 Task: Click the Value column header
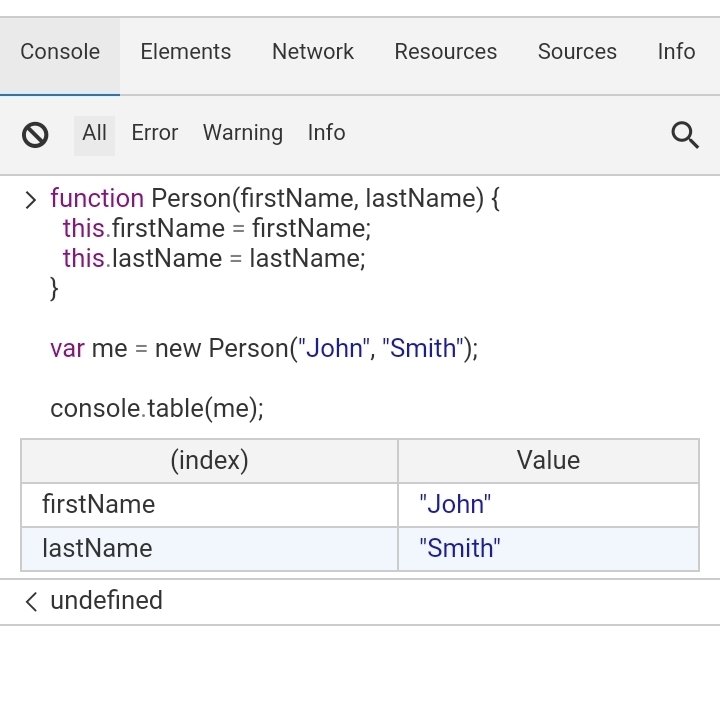(x=548, y=461)
